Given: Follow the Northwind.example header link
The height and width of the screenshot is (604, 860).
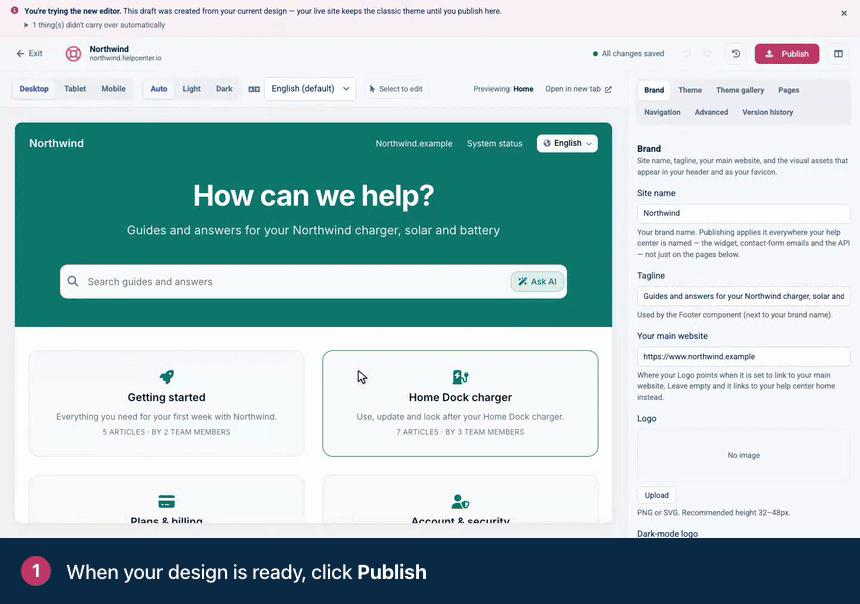Looking at the screenshot, I should tap(414, 143).
